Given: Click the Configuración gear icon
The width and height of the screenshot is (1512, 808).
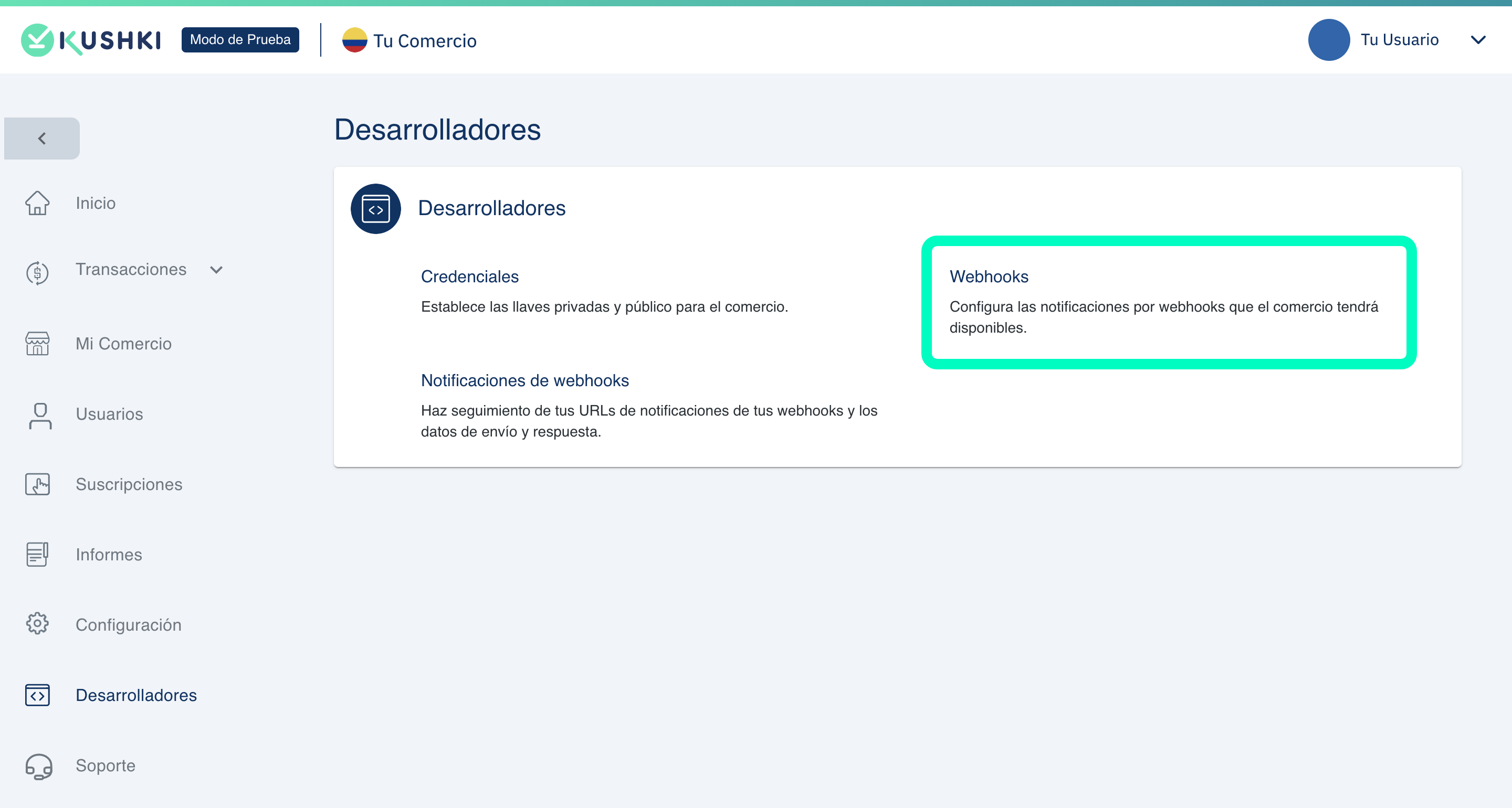Looking at the screenshot, I should (37, 624).
